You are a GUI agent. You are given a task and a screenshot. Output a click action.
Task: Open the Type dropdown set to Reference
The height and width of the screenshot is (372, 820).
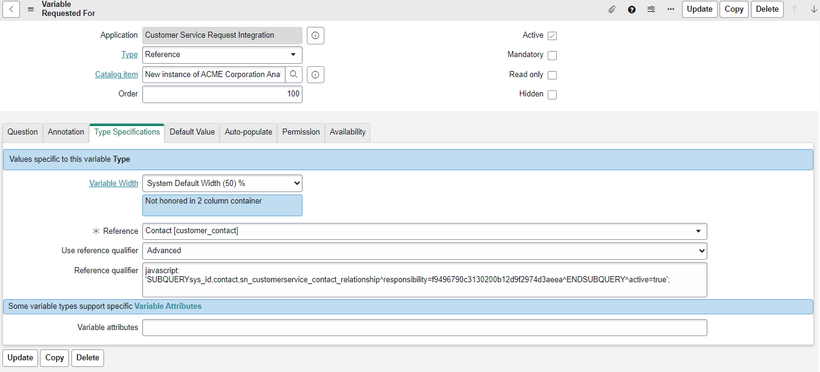pos(222,54)
